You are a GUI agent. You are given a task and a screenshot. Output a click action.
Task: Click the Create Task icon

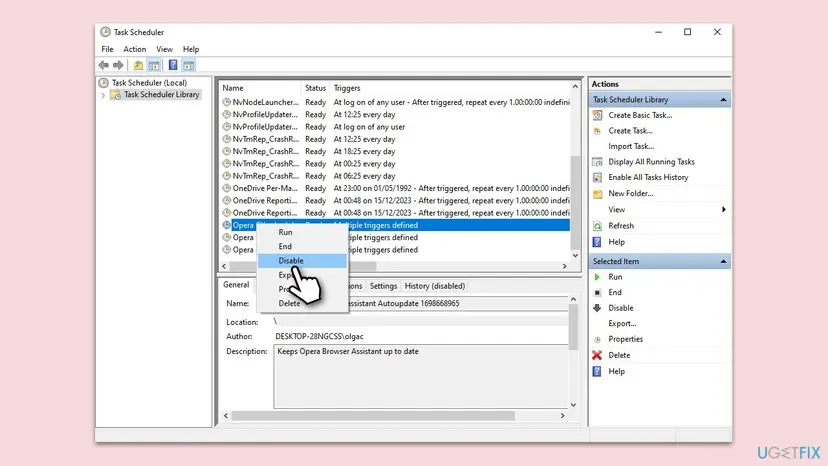tap(597, 131)
